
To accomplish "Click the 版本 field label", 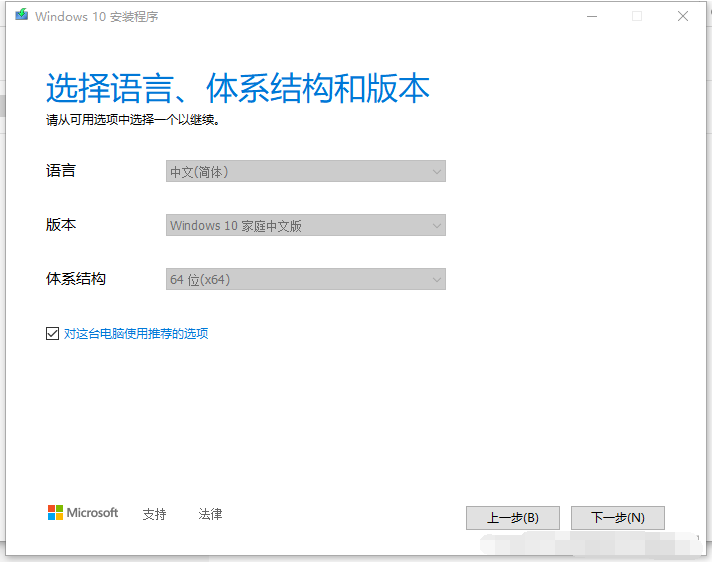I will coord(61,225).
